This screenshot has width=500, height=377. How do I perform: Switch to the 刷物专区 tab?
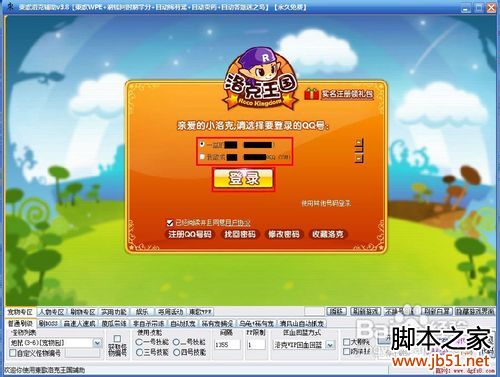83,312
